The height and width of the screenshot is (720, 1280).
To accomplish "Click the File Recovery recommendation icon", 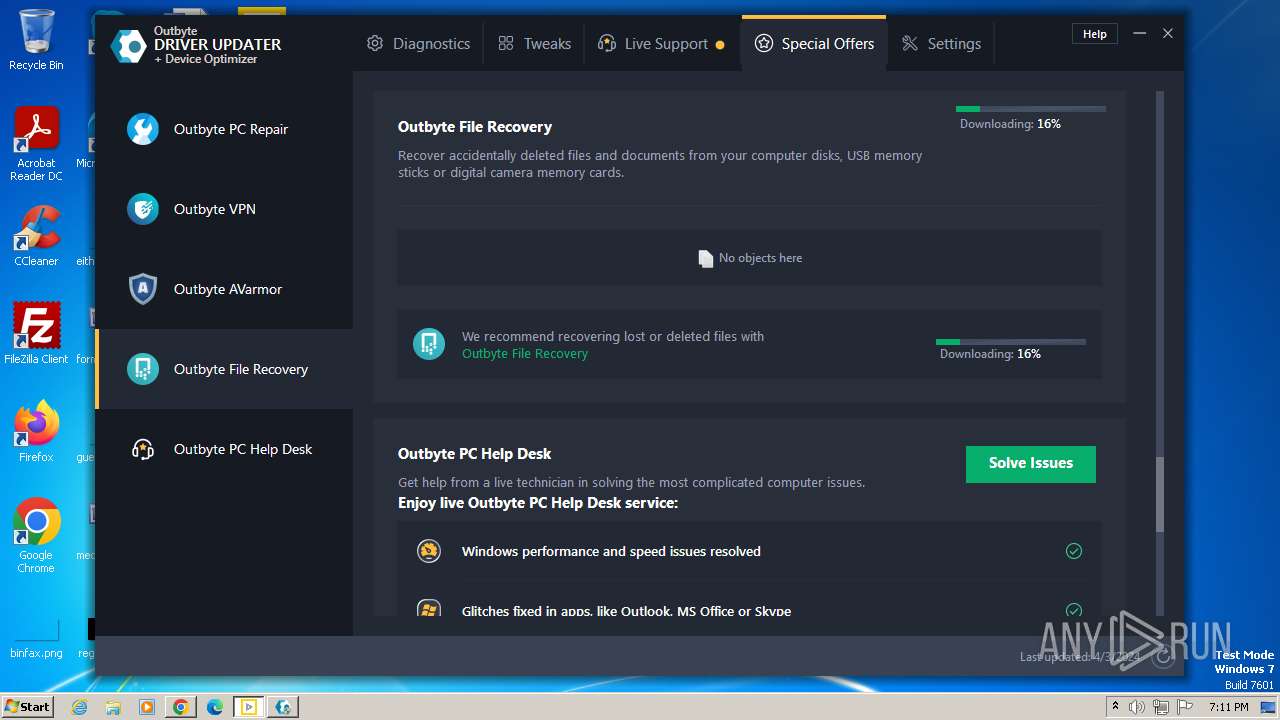I will [429, 344].
